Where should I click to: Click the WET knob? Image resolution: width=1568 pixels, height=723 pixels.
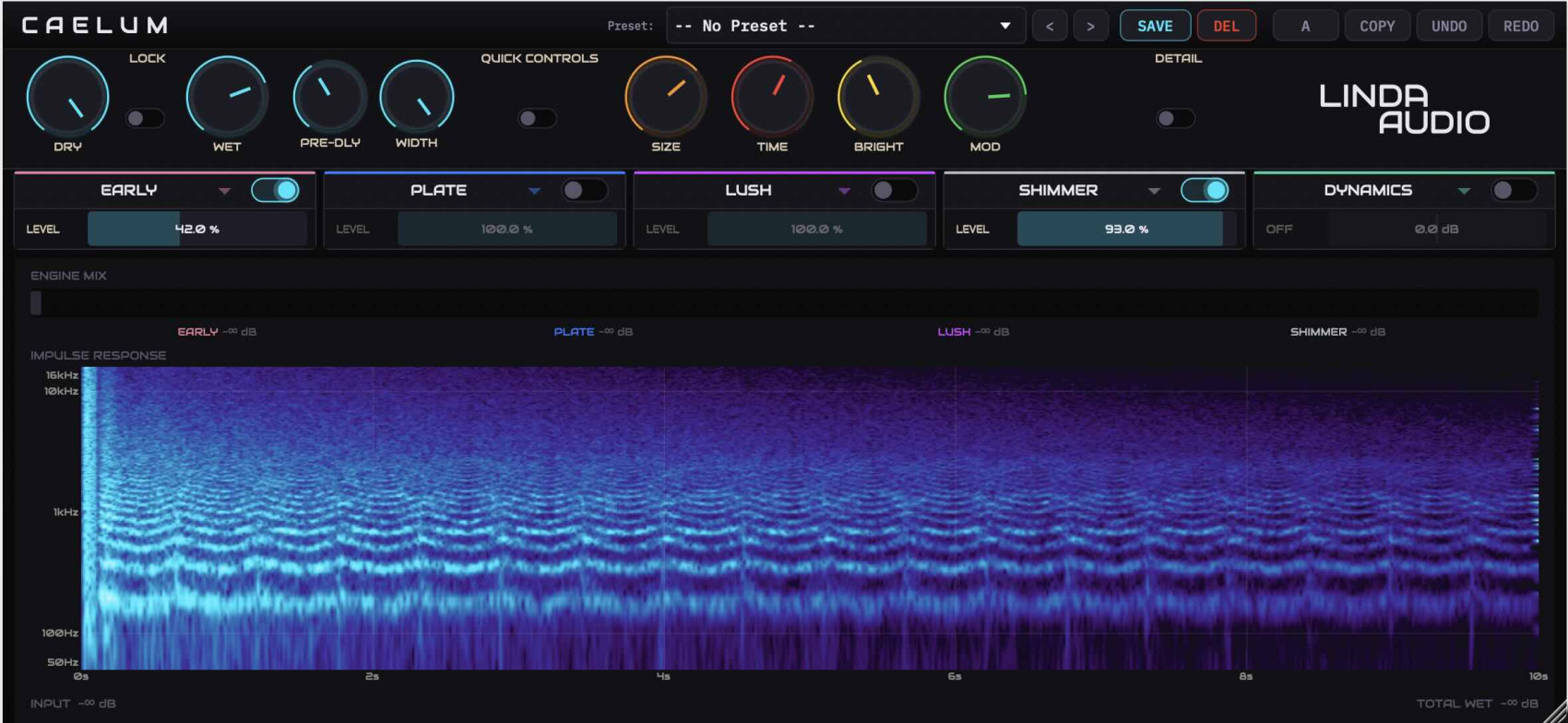[227, 98]
